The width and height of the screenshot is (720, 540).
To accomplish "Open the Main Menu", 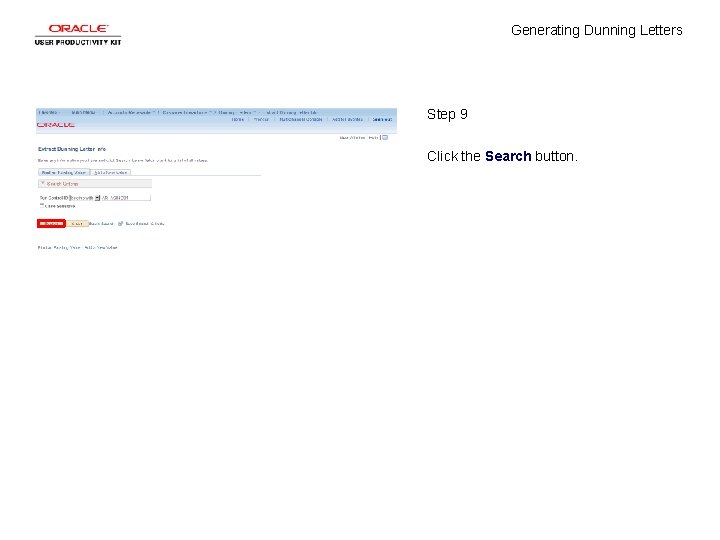I will [84, 112].
